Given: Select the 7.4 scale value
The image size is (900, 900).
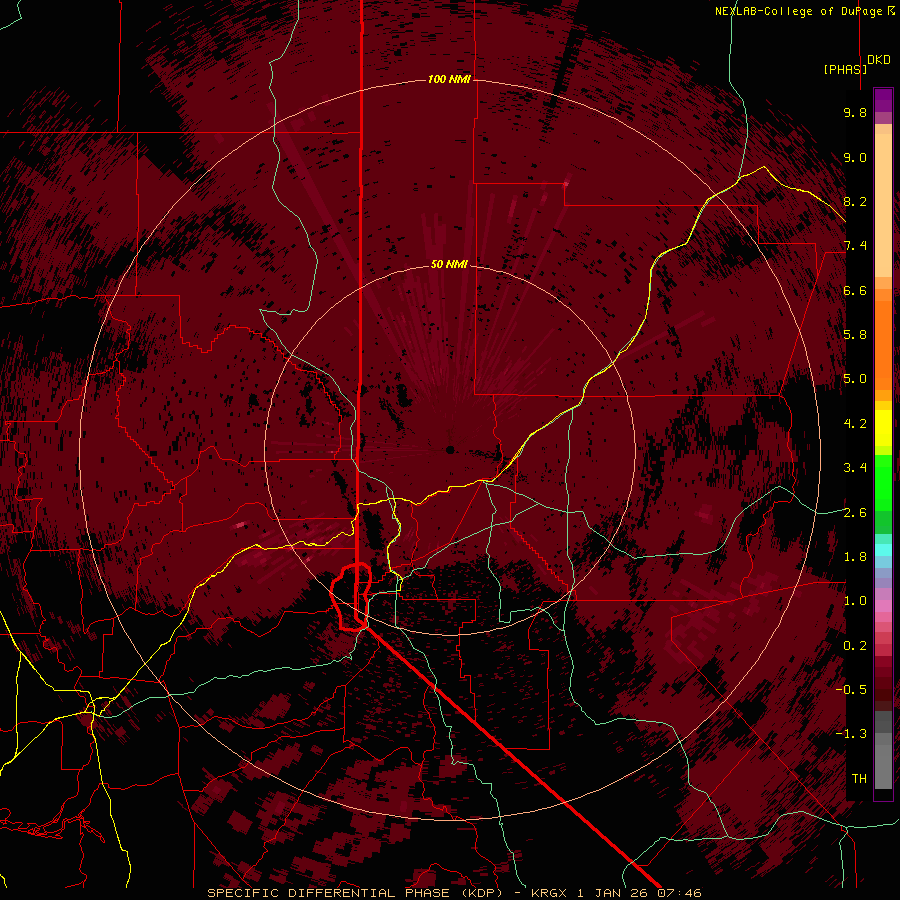Looking at the screenshot, I should point(855,246).
